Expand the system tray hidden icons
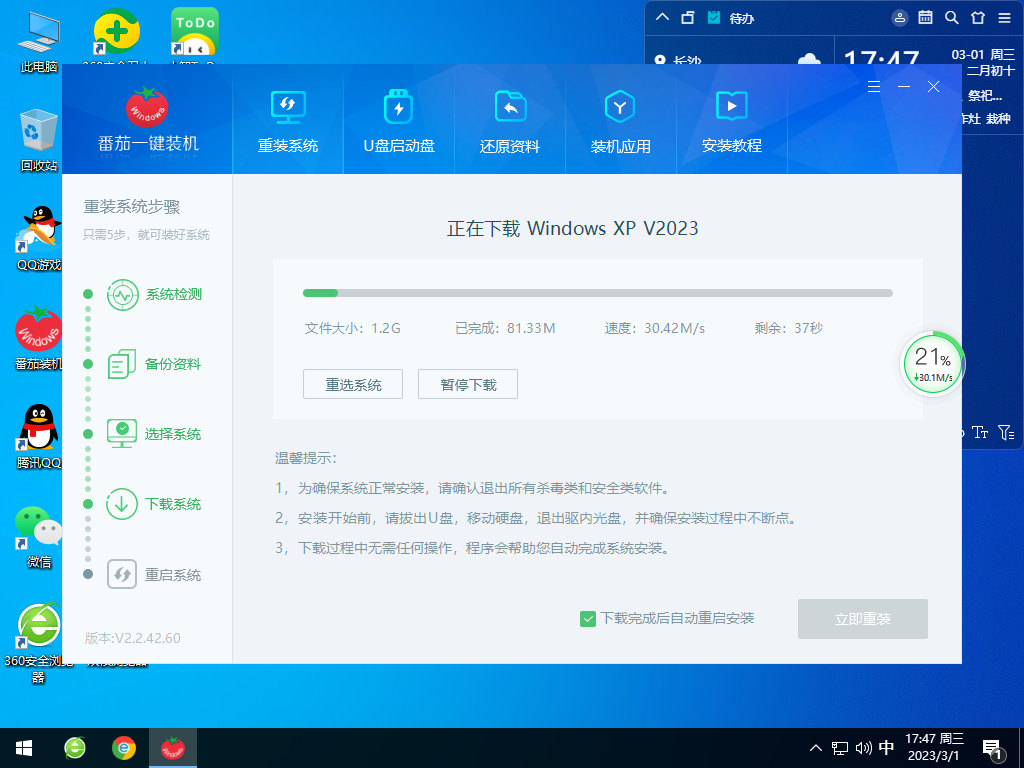Viewport: 1024px width, 768px height. coord(816,748)
